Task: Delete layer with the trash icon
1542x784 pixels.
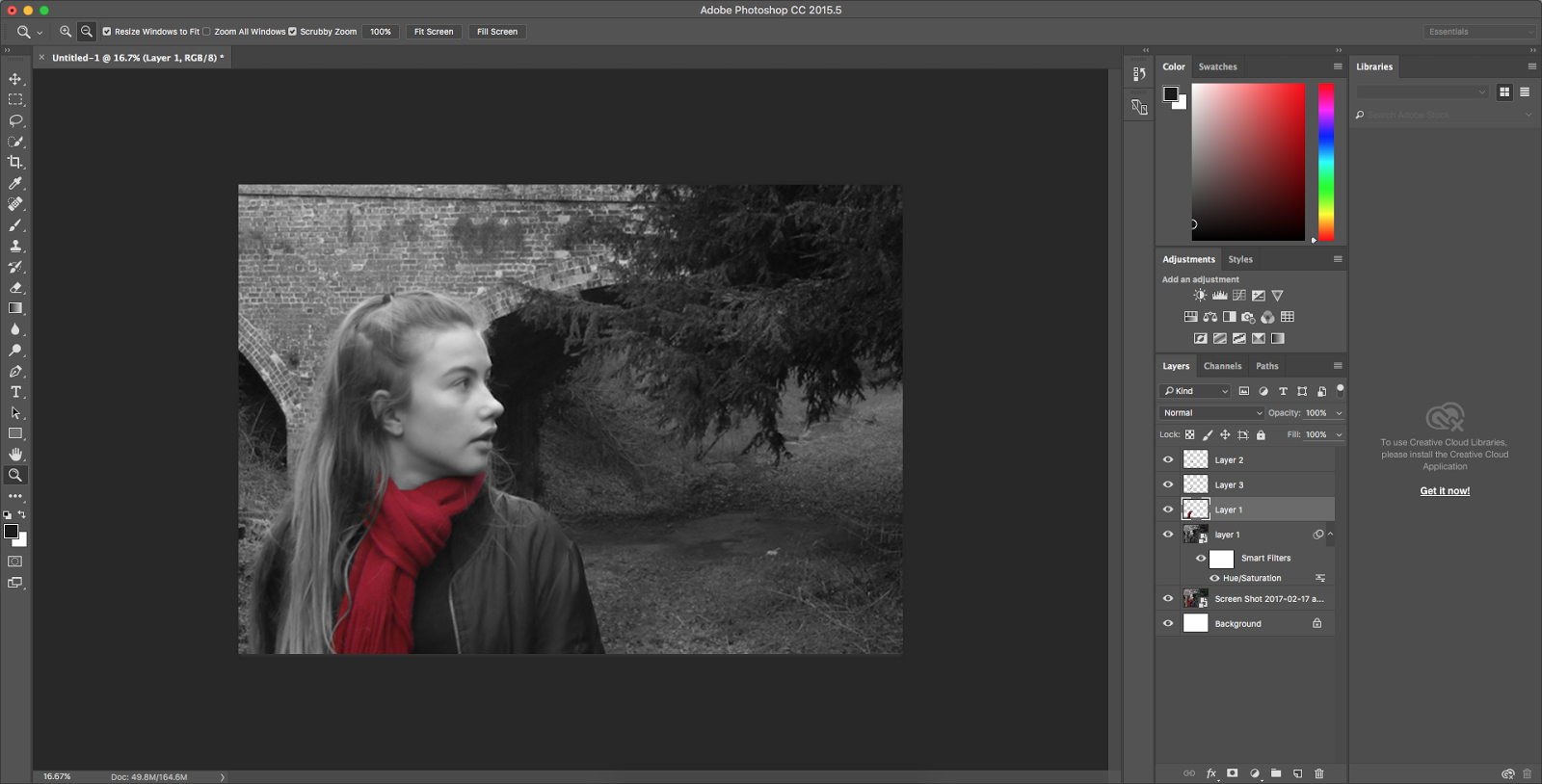Action: point(1319,773)
